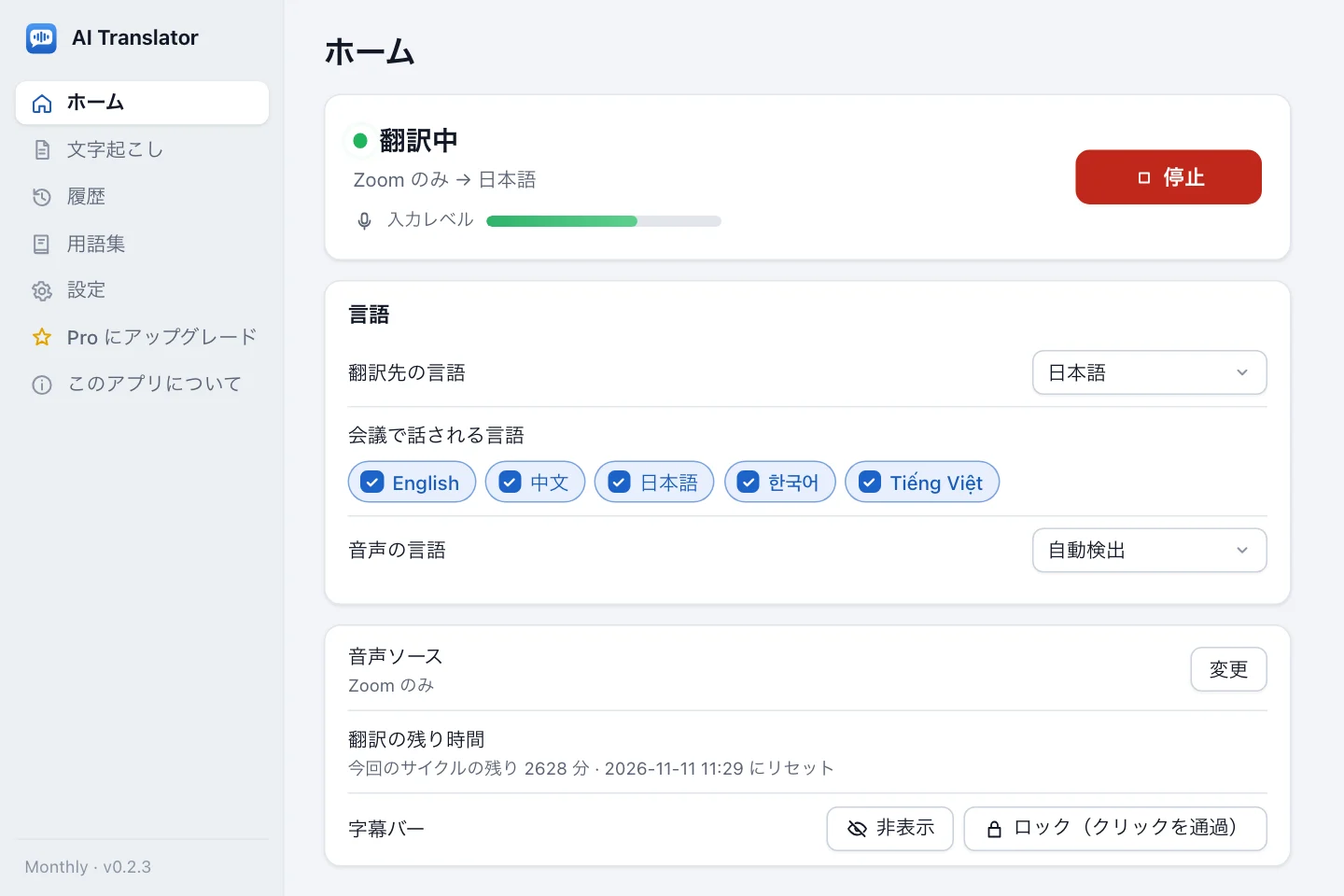Image resolution: width=1344 pixels, height=896 pixels.
Task: Click the microphone icon next to 入力レベル
Action: point(364,221)
